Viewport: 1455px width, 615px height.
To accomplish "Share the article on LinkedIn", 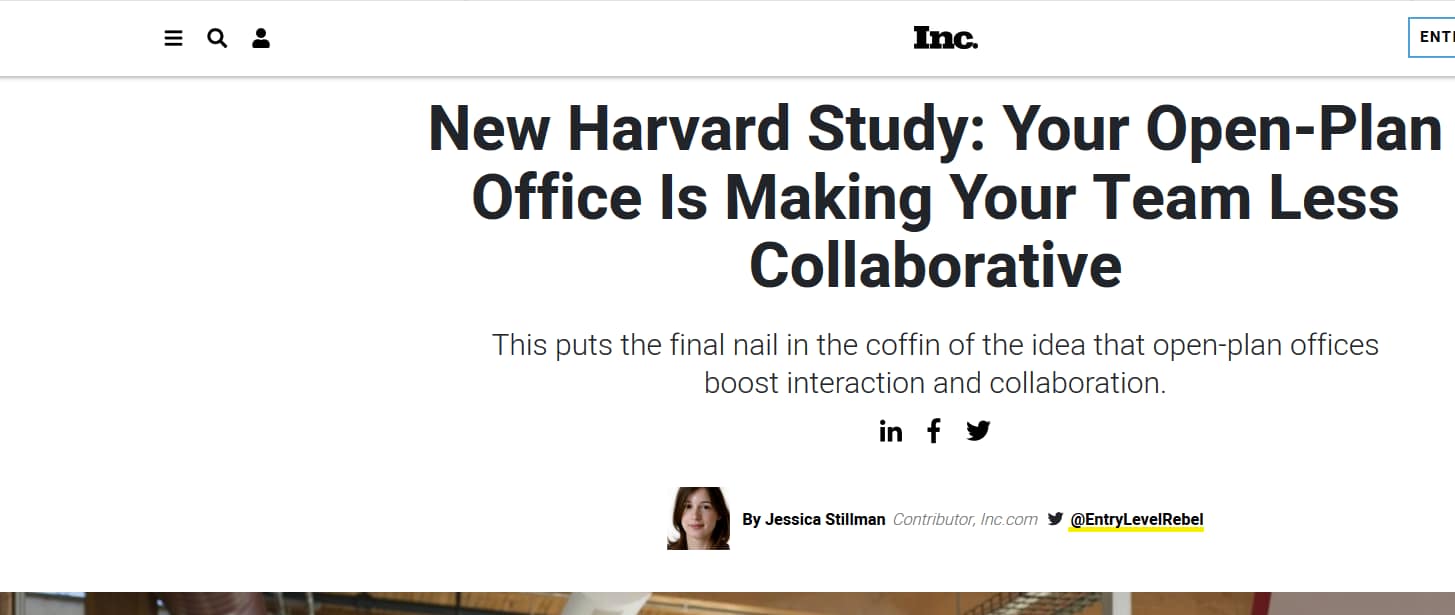I will coord(890,431).
